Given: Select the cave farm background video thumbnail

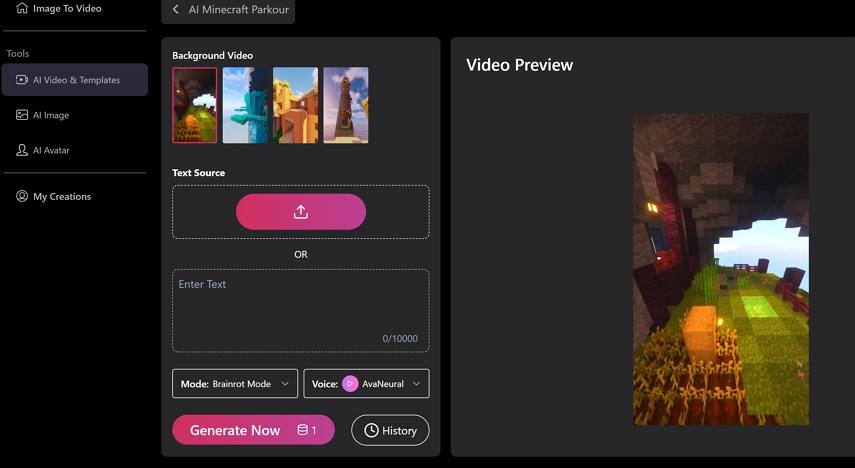Looking at the screenshot, I should tap(195, 105).
